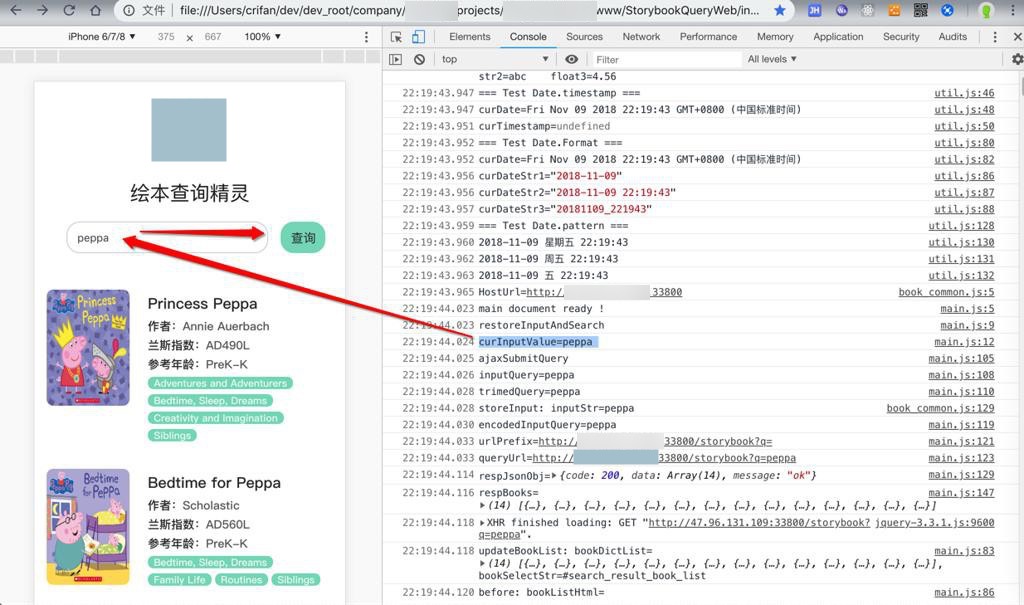Click the Adventures and Adventurers tag
Viewport: 1024px width, 605px height.
[x=220, y=383]
